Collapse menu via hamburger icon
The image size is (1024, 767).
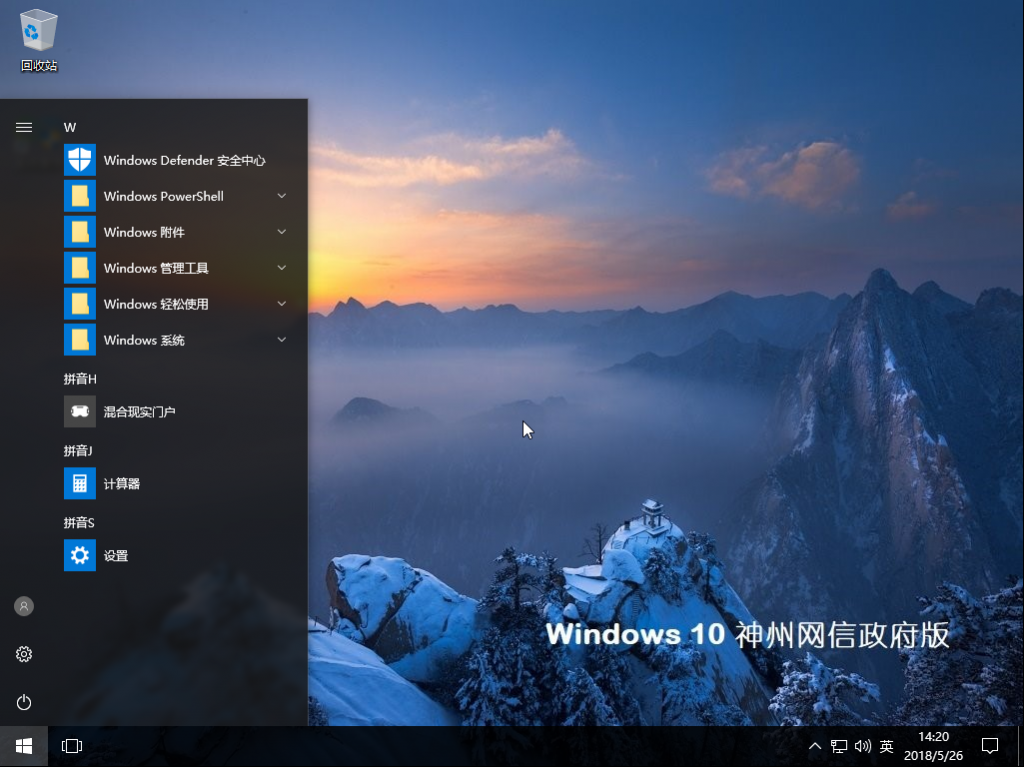tap(23, 127)
